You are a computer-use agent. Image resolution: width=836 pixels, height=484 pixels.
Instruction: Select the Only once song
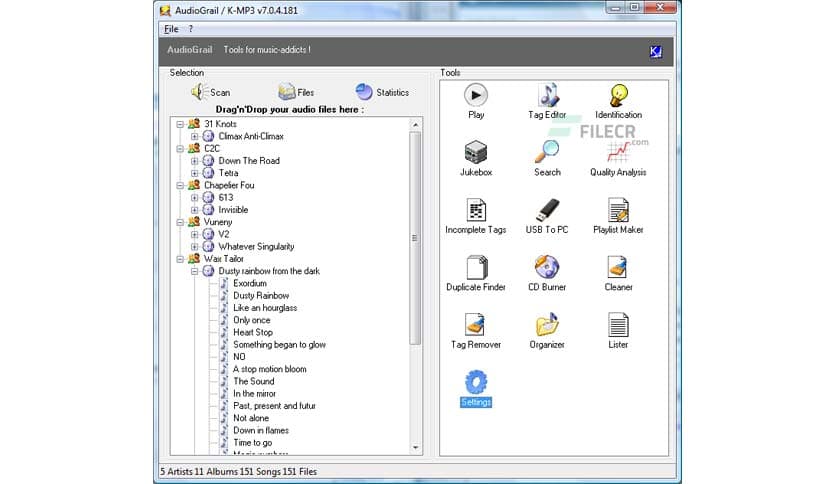(252, 320)
